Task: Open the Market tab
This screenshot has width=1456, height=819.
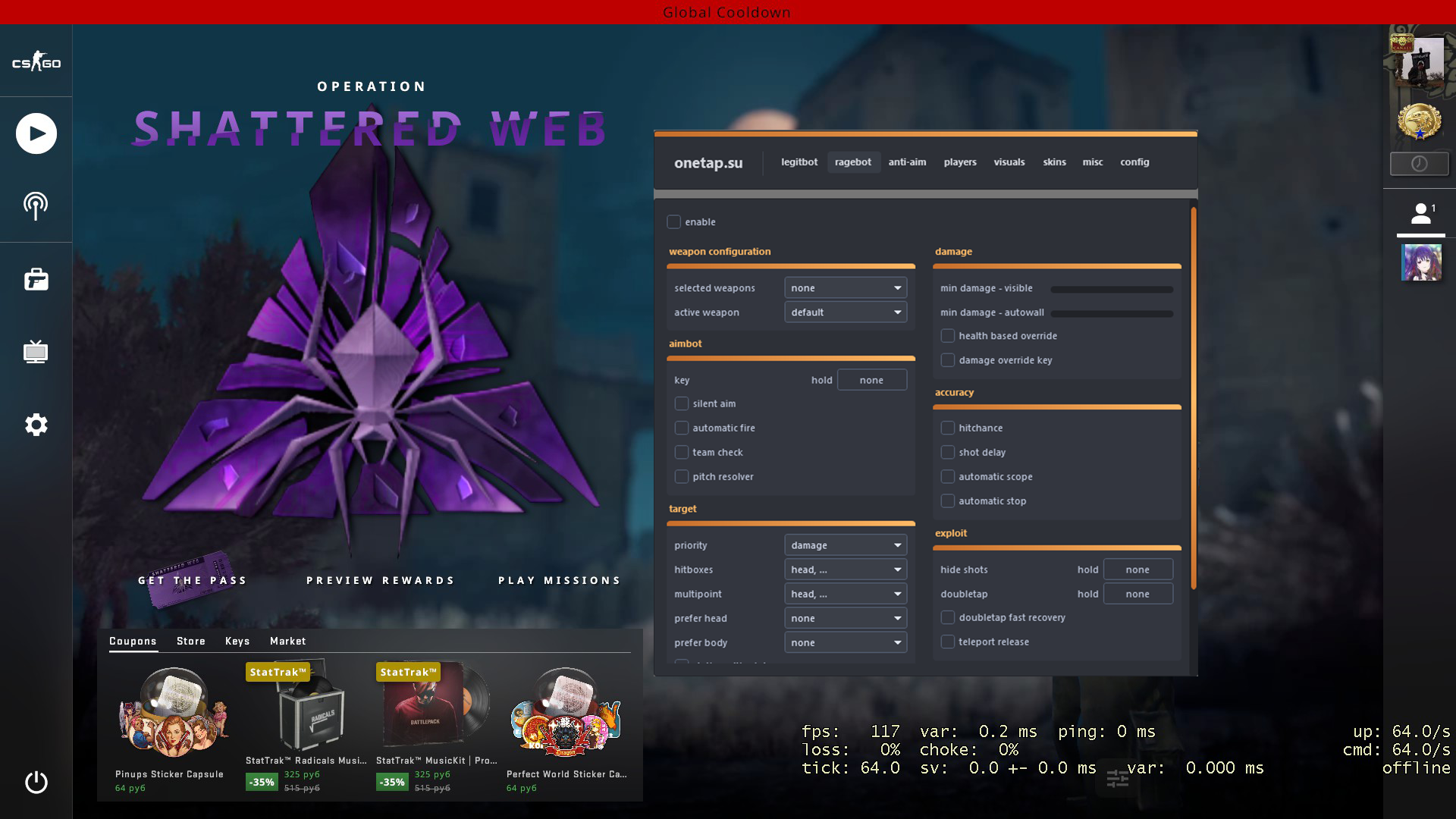Action: (x=288, y=641)
